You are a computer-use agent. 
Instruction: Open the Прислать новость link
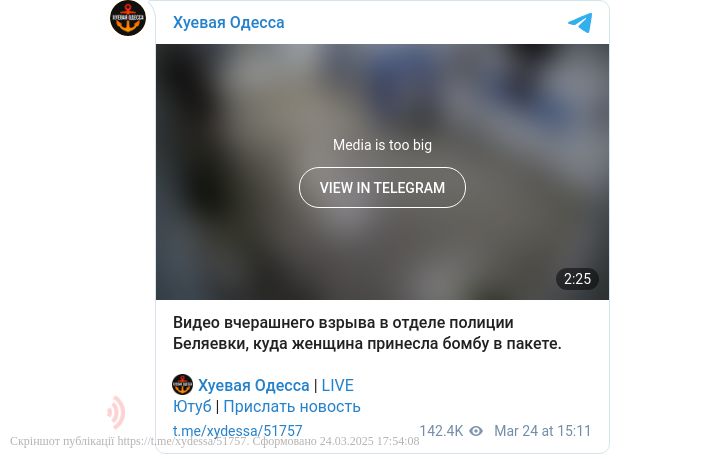click(292, 406)
